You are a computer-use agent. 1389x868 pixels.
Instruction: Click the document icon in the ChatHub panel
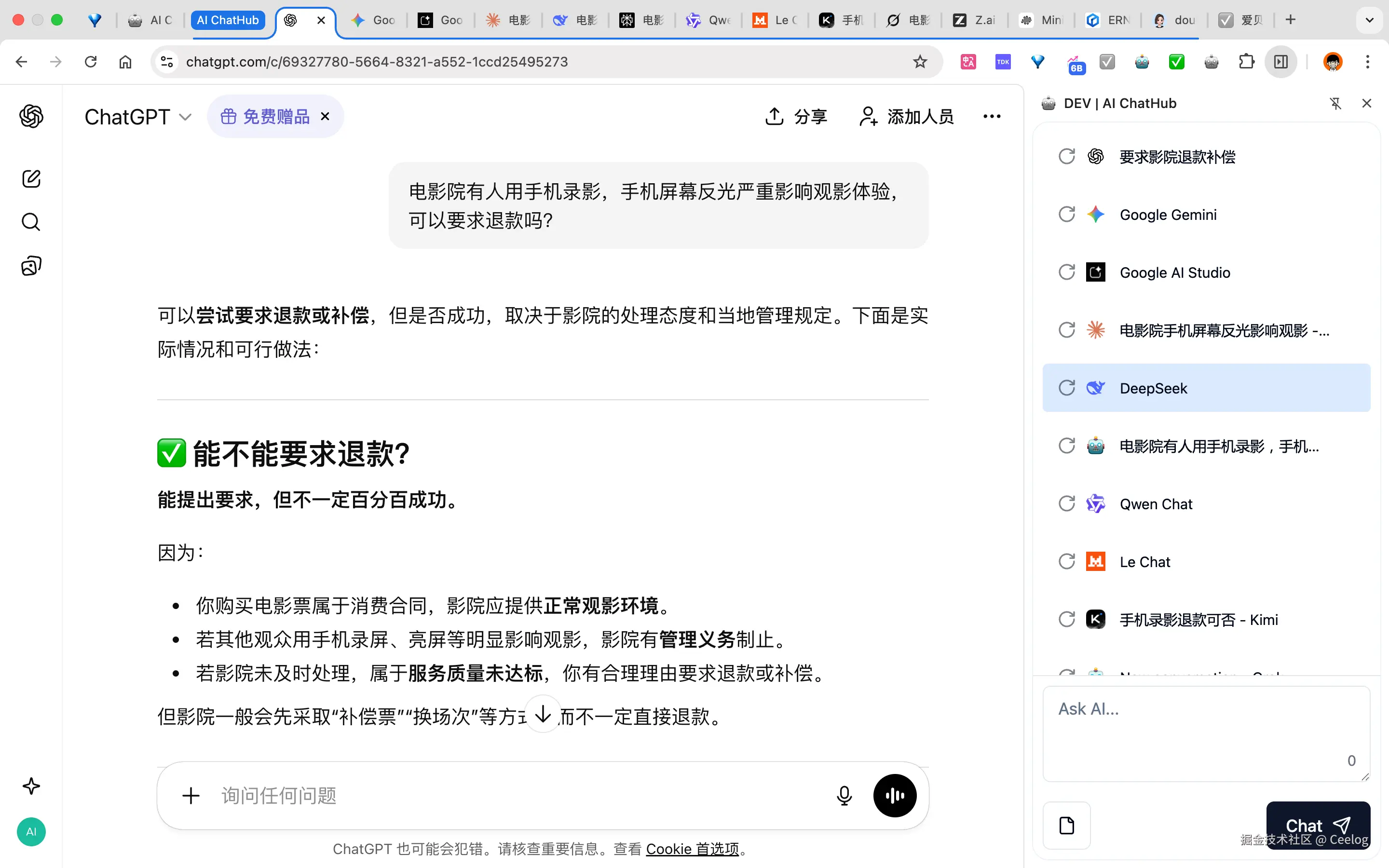(x=1066, y=825)
